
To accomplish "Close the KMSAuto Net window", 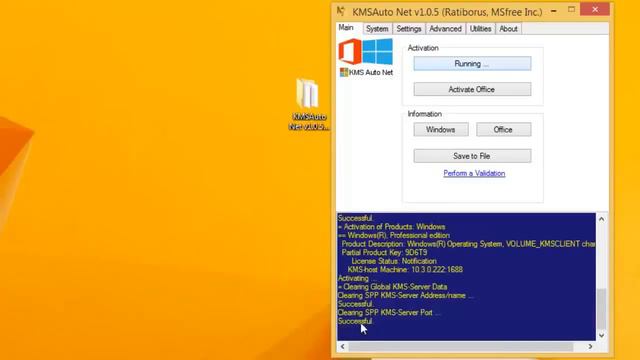I will [x=595, y=9].
